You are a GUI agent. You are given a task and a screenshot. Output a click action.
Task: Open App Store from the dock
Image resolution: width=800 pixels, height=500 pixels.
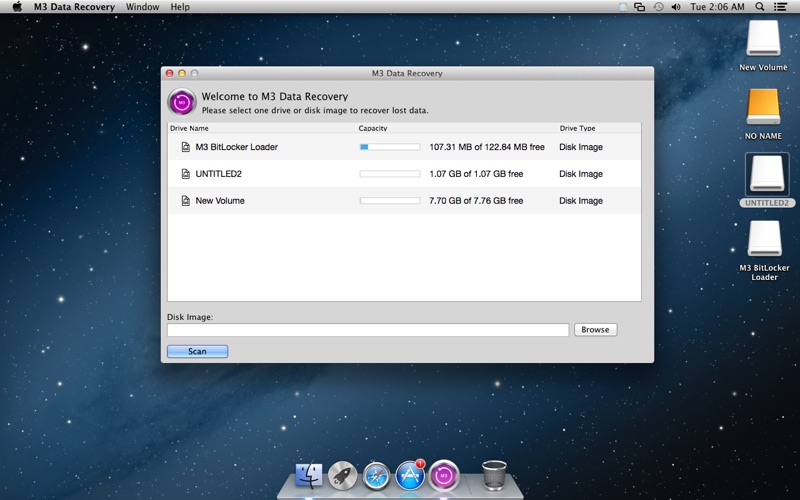coord(410,476)
